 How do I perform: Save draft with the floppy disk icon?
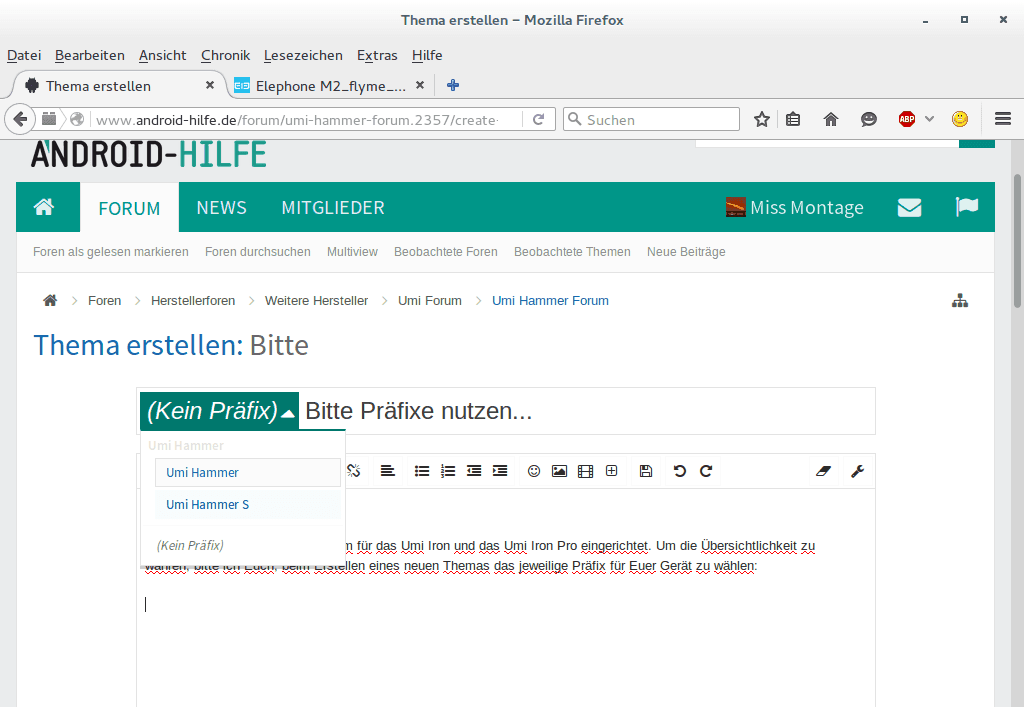646,471
